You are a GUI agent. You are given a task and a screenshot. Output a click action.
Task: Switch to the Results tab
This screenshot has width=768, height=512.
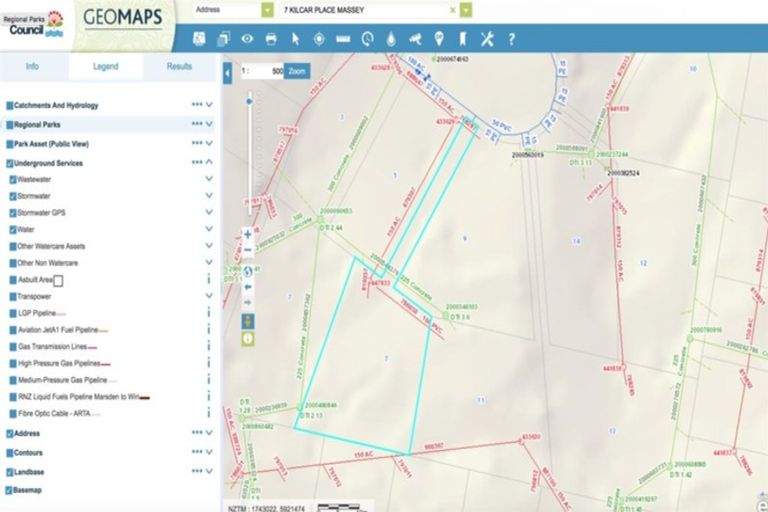[x=179, y=67]
